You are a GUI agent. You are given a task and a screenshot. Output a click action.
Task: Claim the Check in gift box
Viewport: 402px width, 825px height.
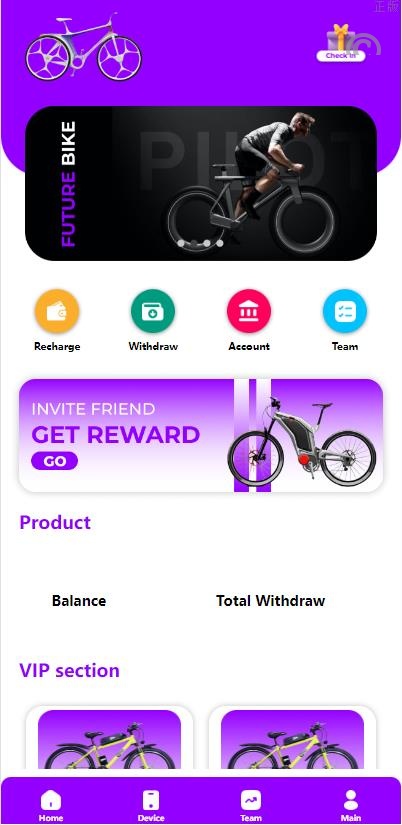[341, 43]
